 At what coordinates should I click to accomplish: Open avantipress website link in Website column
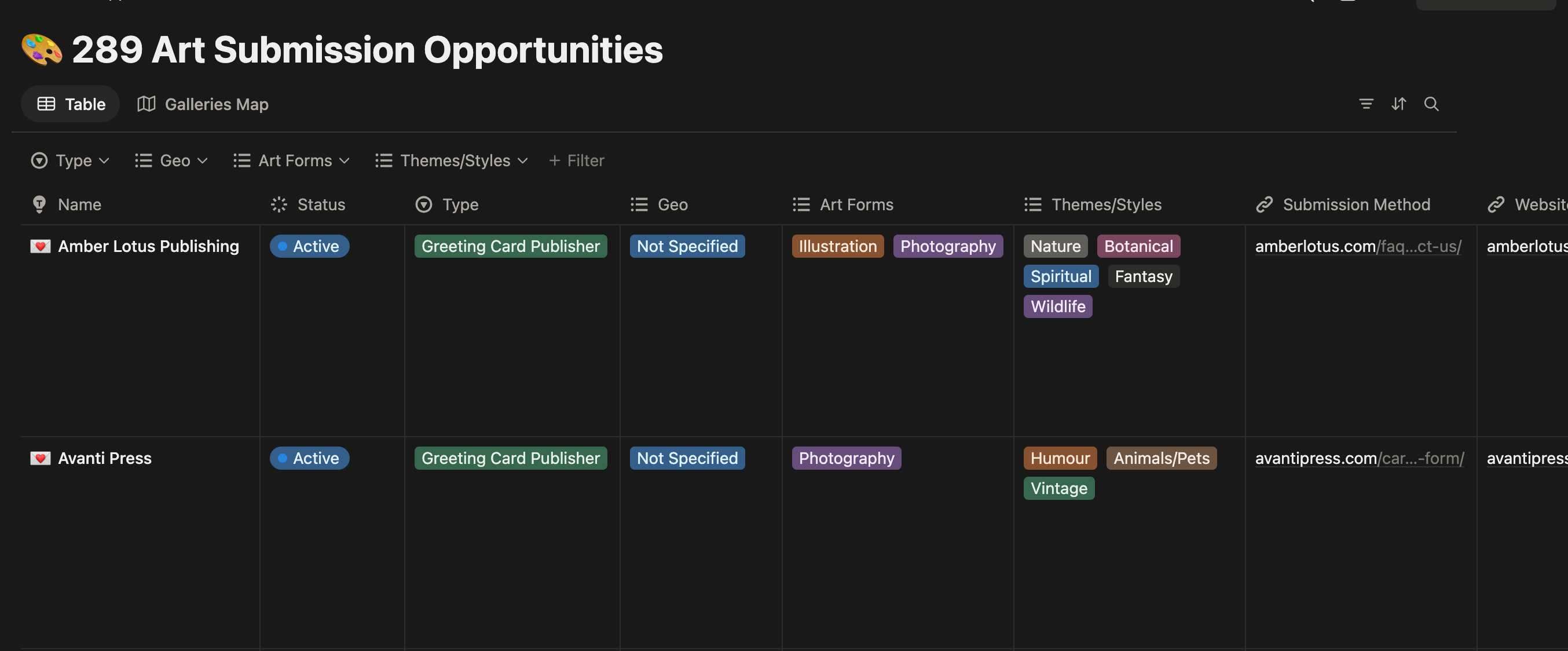1527,458
